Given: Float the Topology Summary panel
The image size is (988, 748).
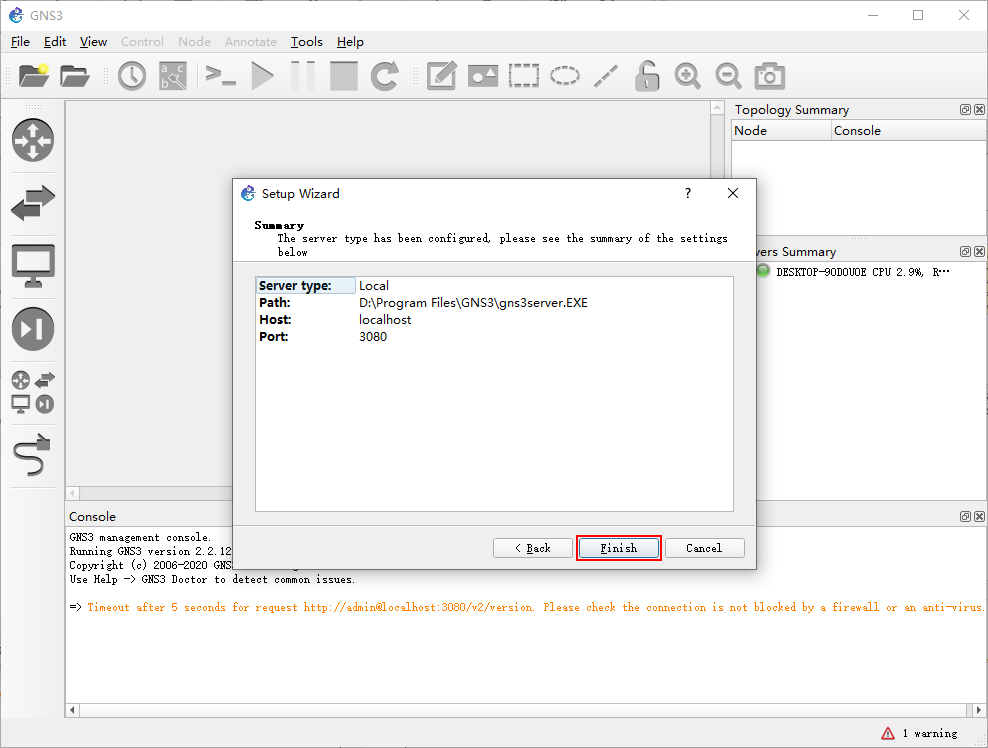Looking at the screenshot, I should [x=965, y=110].
